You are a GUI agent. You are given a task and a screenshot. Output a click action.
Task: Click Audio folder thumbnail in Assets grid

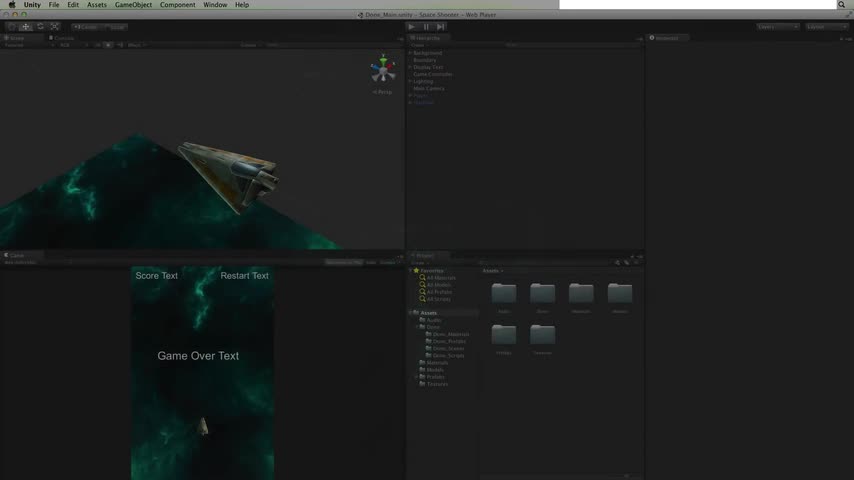504,293
